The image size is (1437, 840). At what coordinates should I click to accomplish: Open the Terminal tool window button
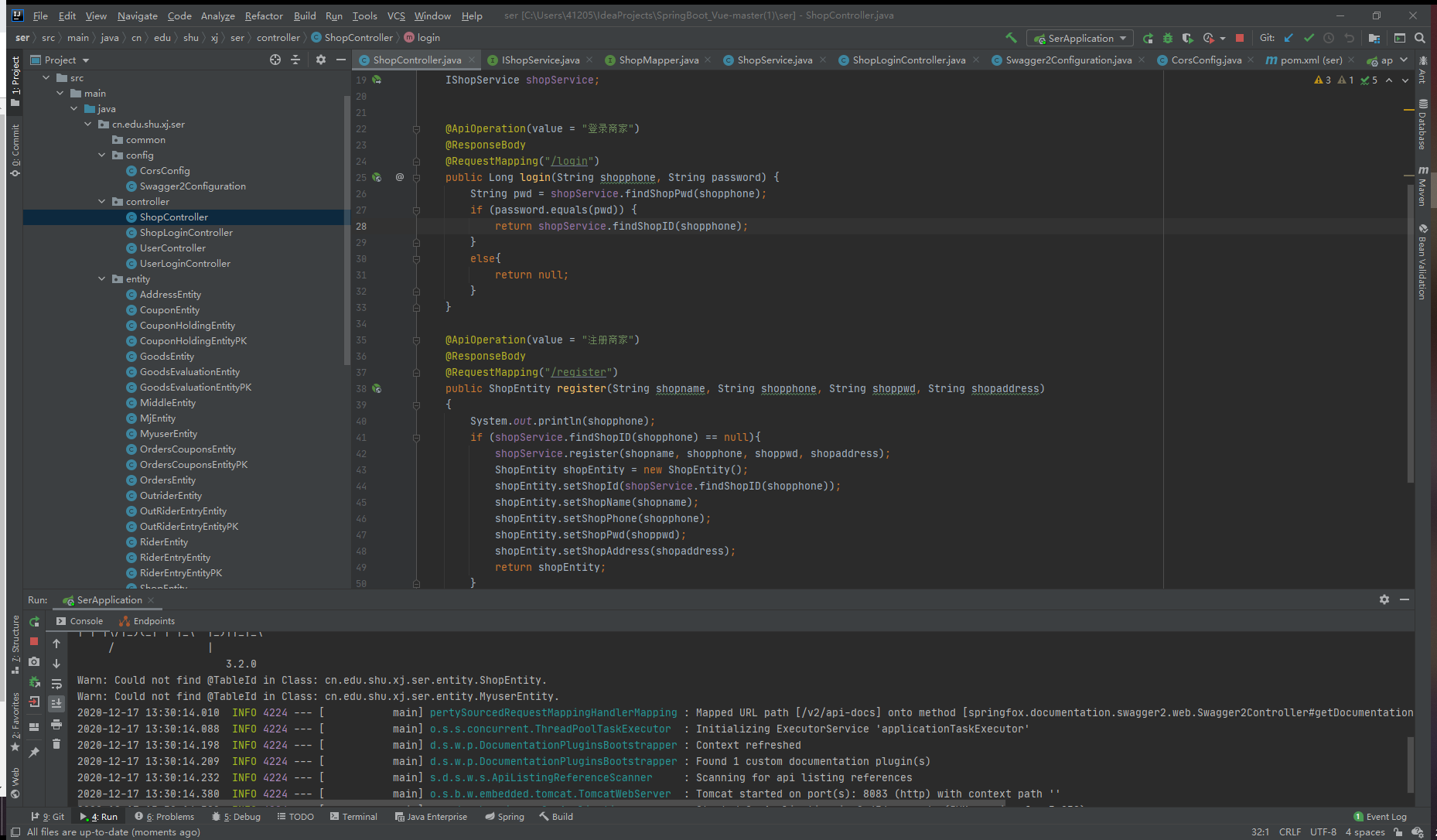[x=353, y=817]
